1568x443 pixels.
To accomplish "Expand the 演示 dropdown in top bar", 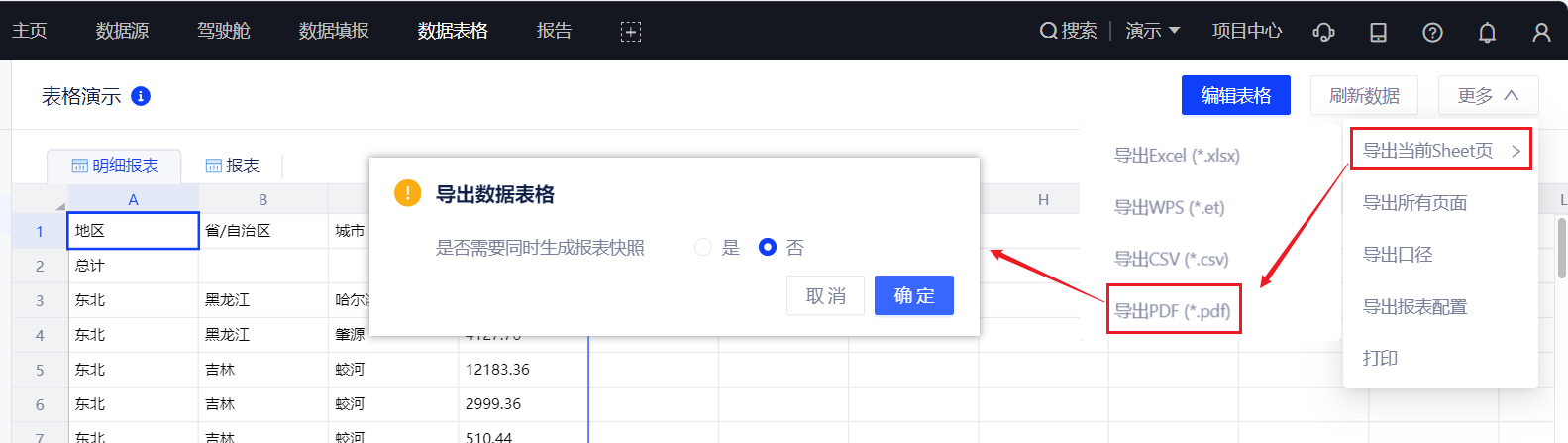I will [1153, 31].
